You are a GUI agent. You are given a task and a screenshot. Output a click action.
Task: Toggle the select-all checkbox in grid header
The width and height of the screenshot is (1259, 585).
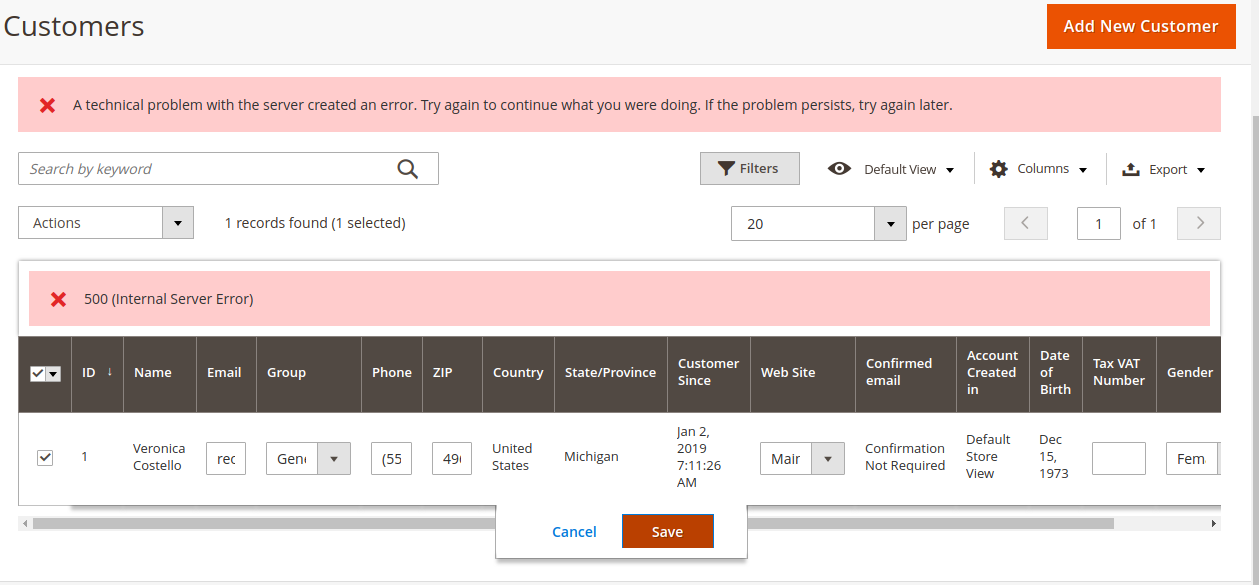click(38, 372)
